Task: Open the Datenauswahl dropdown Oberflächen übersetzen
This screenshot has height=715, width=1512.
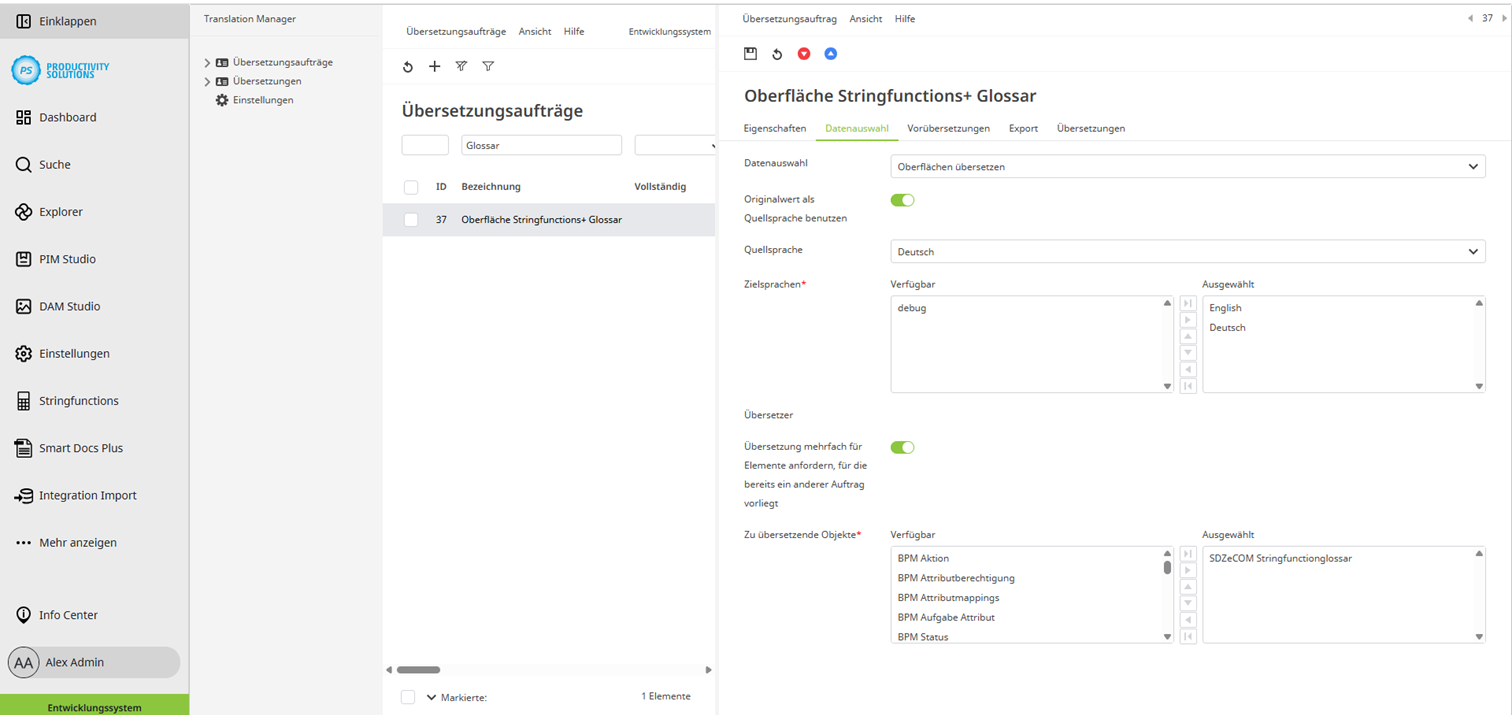Action: coord(1188,167)
